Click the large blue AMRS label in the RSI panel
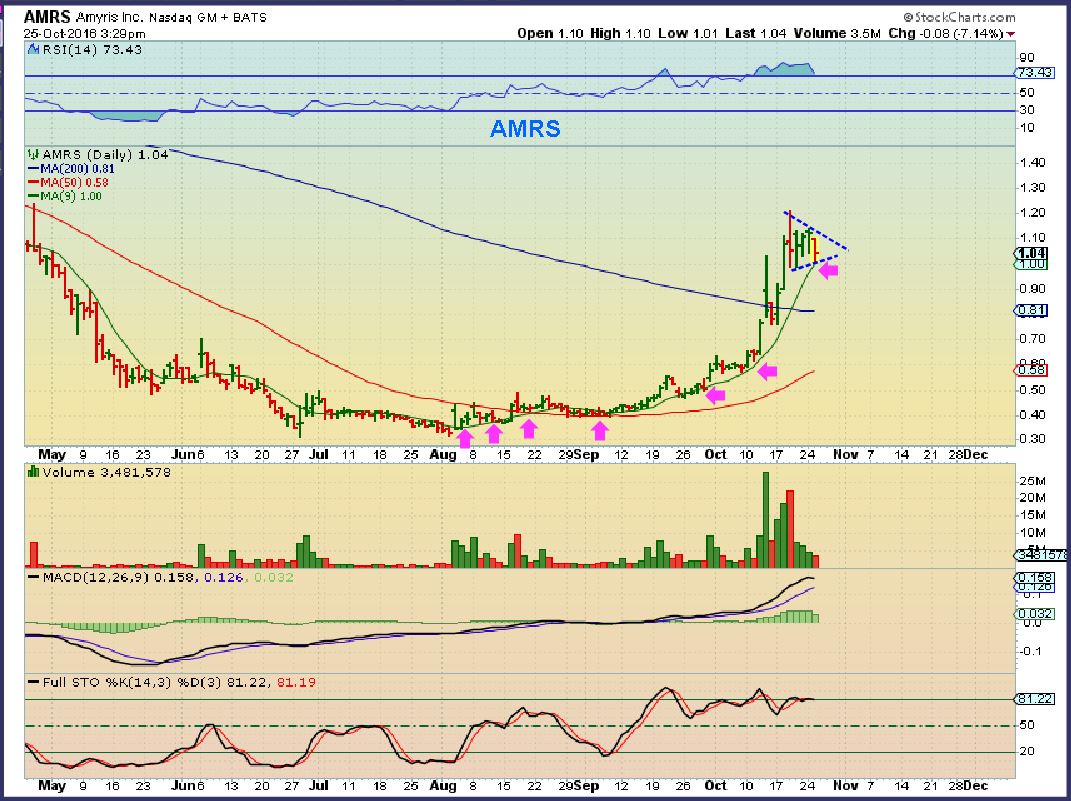 (x=525, y=129)
